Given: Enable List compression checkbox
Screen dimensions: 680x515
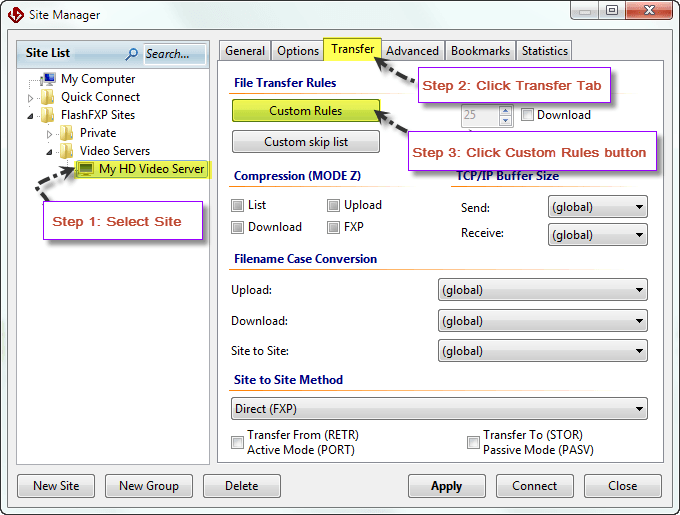Looking at the screenshot, I should (x=238, y=205).
